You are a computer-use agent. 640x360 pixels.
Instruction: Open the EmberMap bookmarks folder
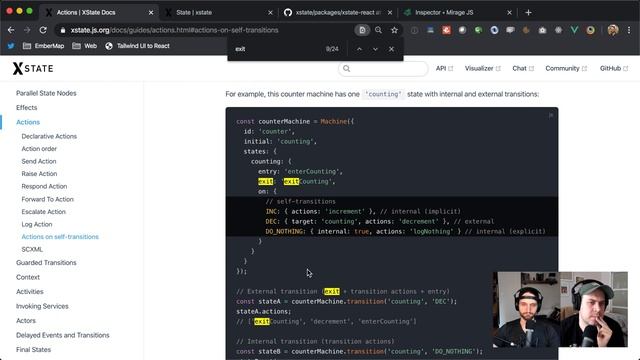click(x=44, y=46)
